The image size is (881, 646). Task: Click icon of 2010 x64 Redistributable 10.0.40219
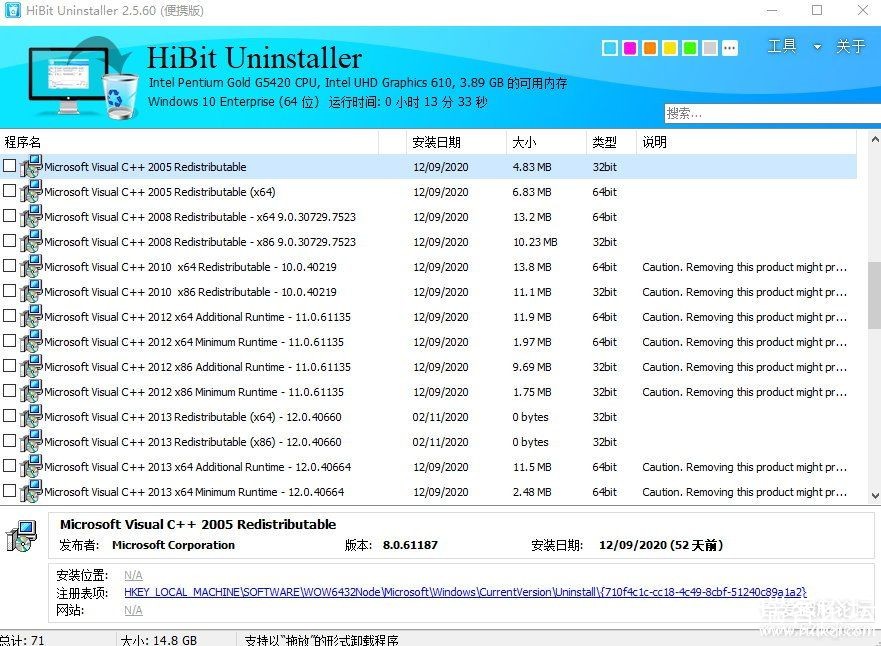(x=31, y=266)
